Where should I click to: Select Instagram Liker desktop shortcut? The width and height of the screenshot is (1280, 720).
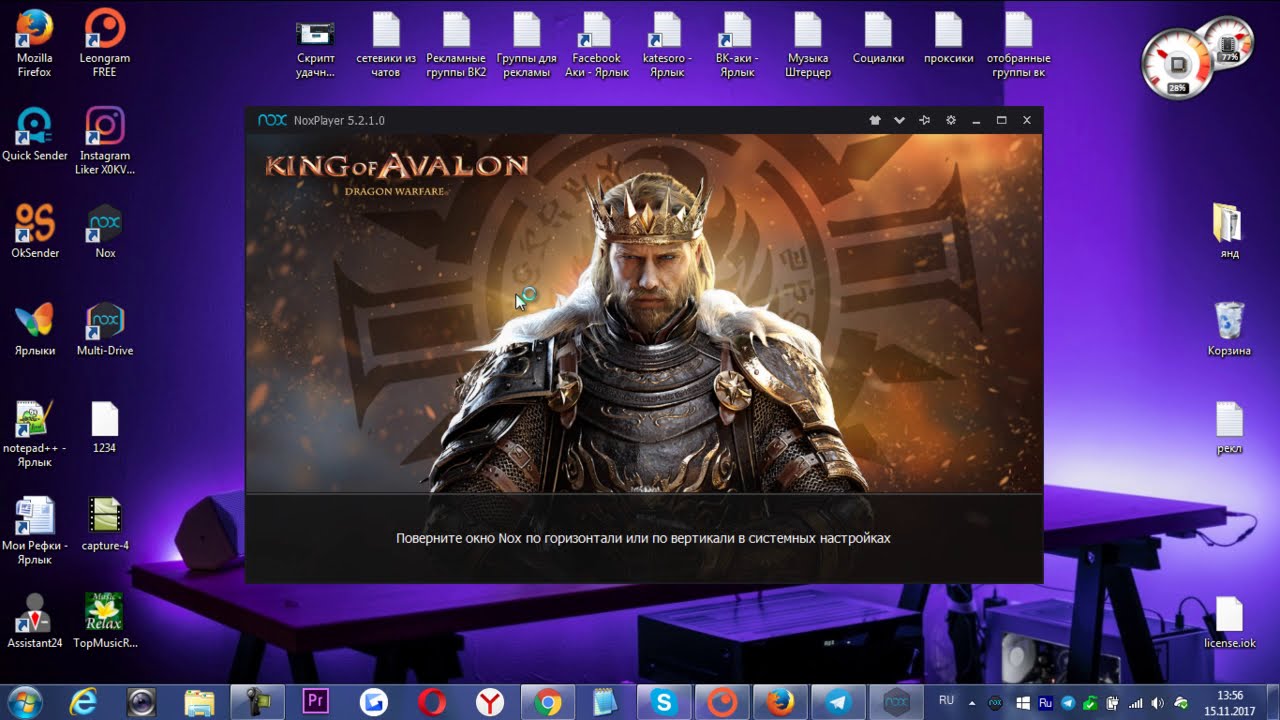coord(105,141)
